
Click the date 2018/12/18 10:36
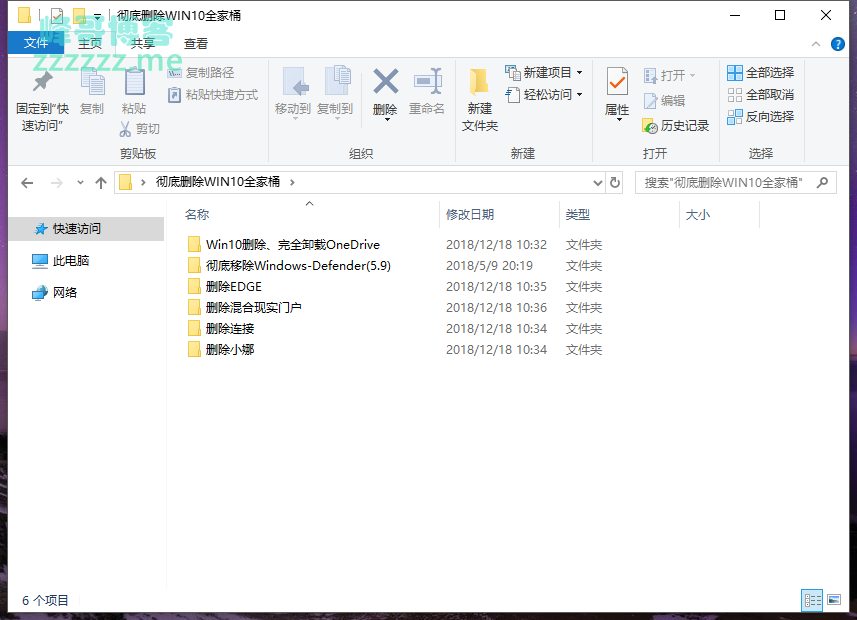pos(496,308)
